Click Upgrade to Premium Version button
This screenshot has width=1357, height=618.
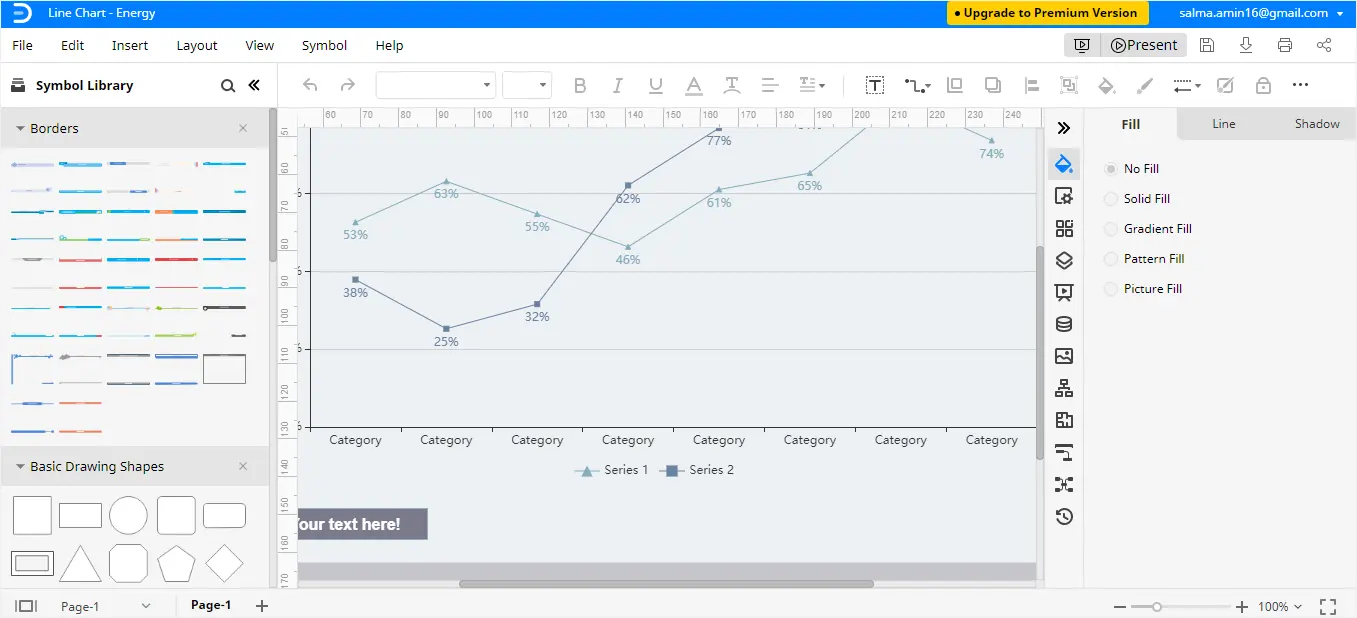pos(1047,13)
